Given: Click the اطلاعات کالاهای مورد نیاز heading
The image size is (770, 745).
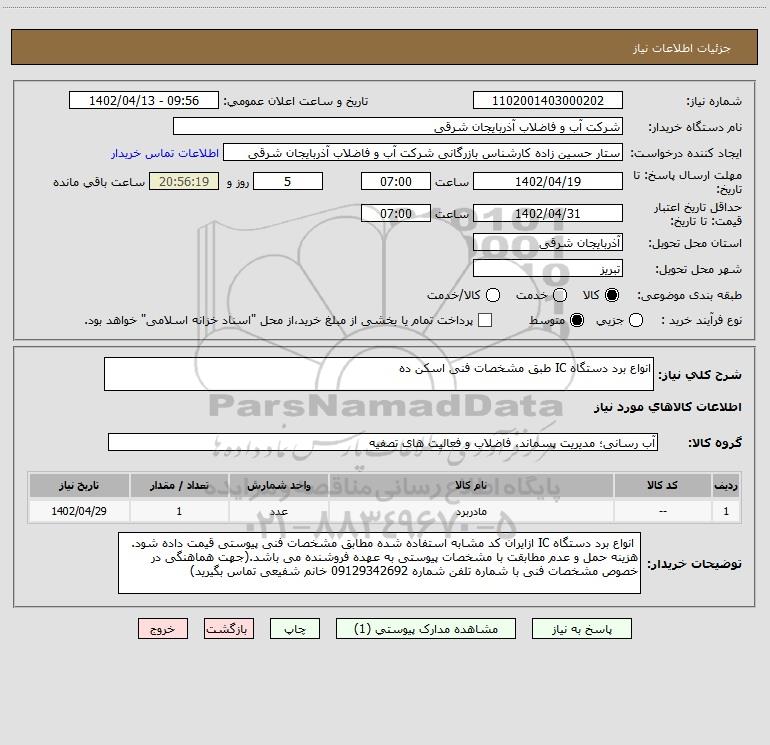Looking at the screenshot, I should [x=667, y=407].
